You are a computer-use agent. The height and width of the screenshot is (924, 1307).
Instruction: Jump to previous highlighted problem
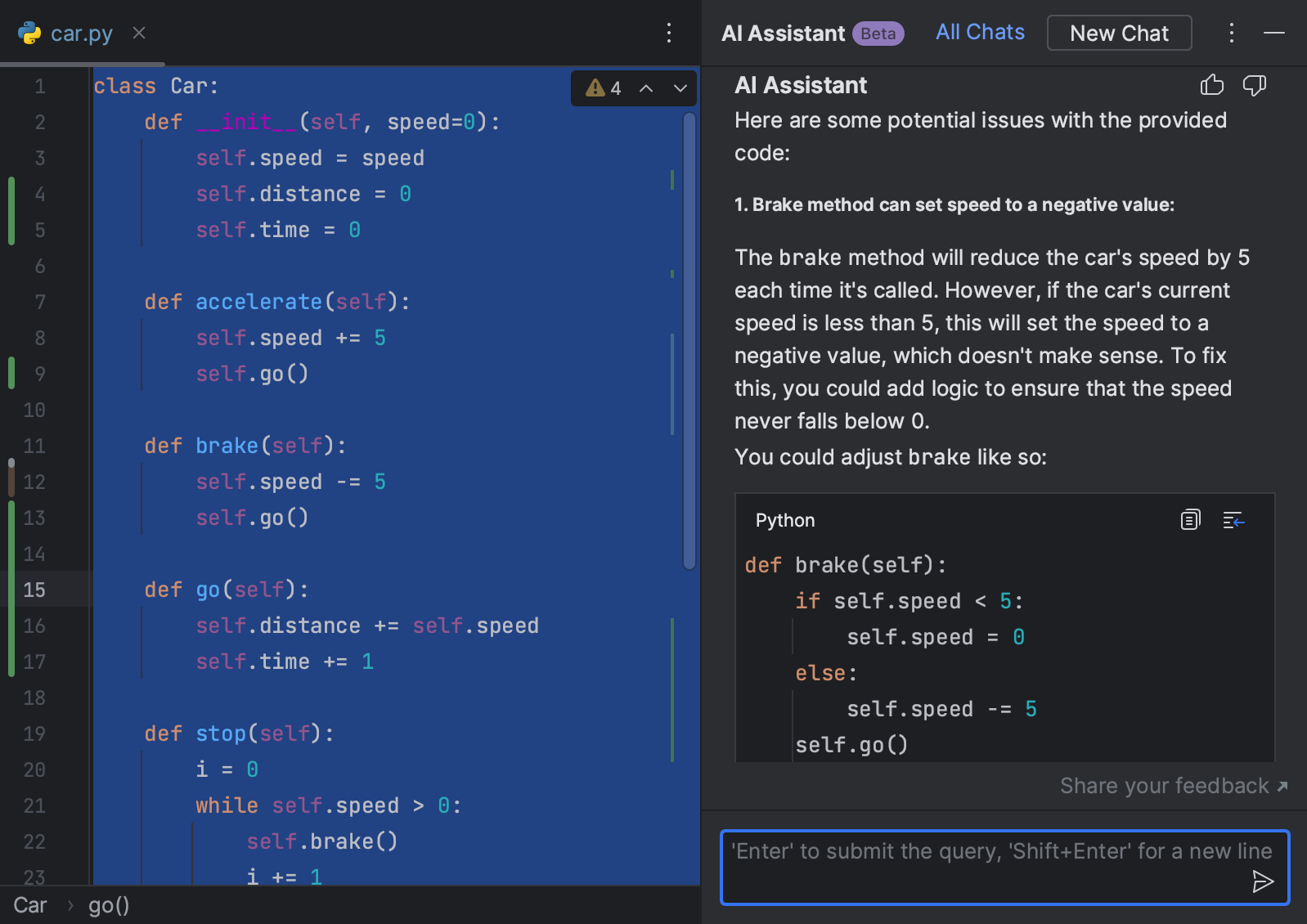(x=646, y=88)
